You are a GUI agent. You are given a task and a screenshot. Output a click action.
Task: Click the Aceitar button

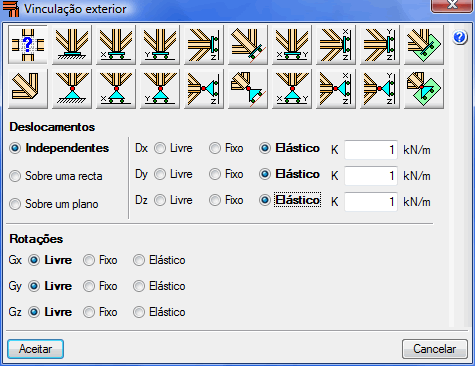click(35, 349)
